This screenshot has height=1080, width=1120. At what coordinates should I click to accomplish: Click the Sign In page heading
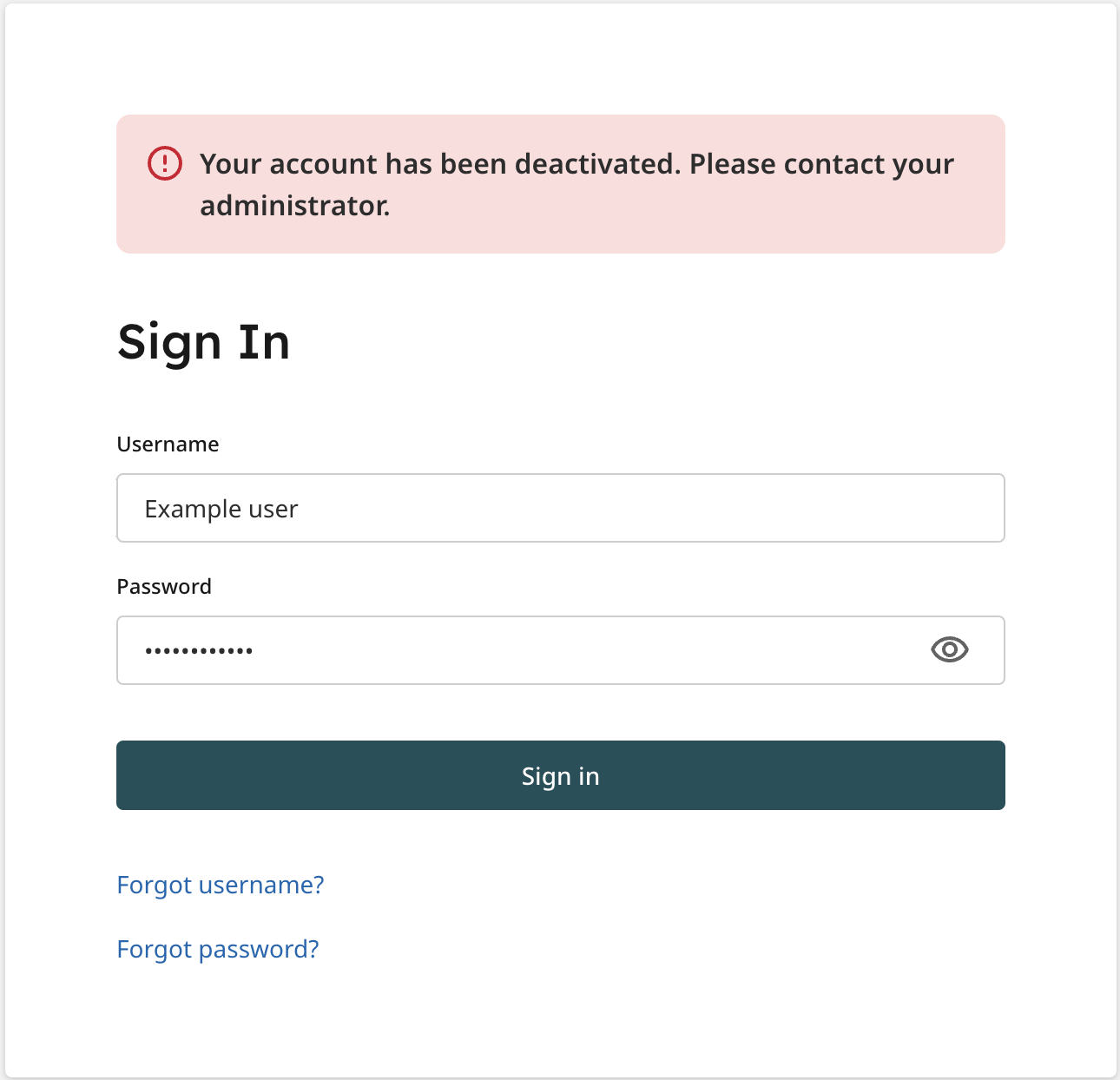click(x=204, y=342)
